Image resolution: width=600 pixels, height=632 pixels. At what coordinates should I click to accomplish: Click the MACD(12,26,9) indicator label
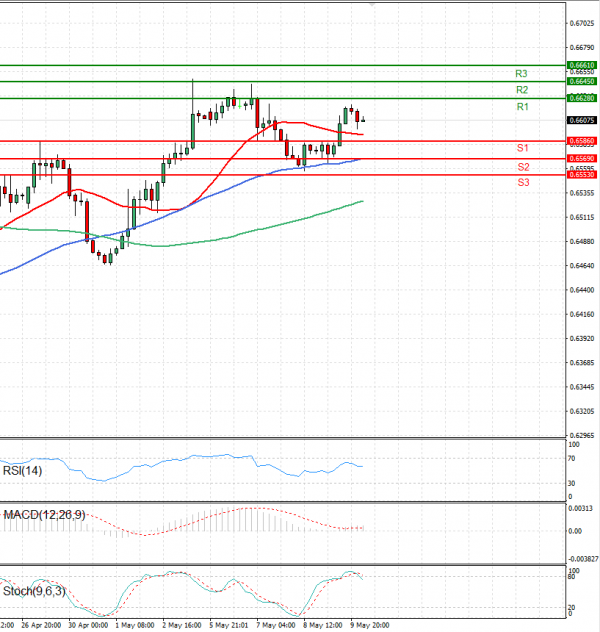[44, 515]
